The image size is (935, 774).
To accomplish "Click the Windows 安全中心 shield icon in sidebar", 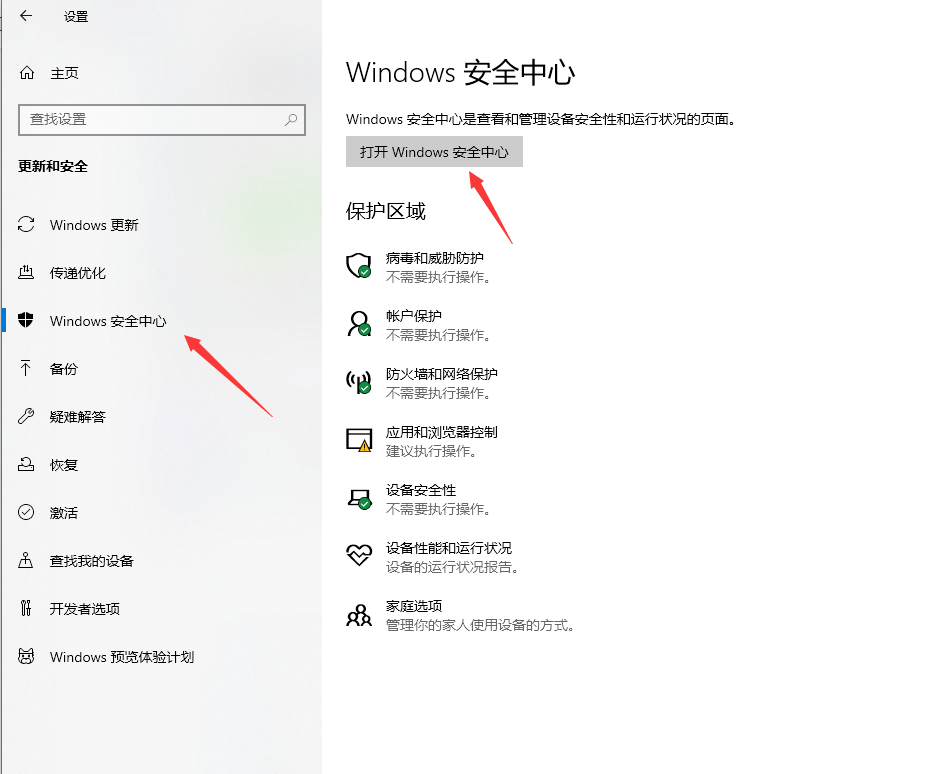I will (26, 320).
